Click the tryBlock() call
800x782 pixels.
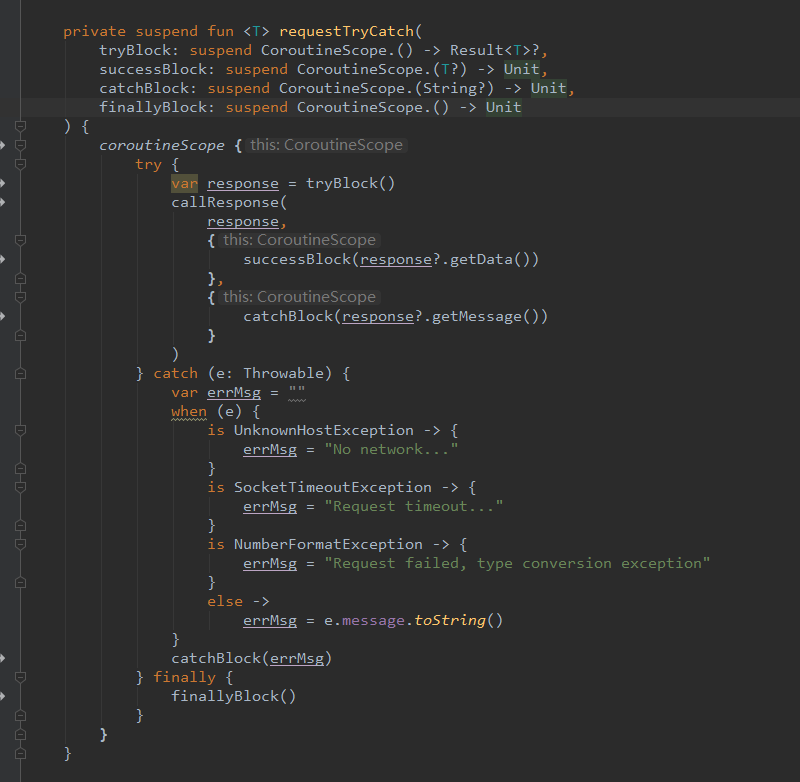(x=351, y=183)
